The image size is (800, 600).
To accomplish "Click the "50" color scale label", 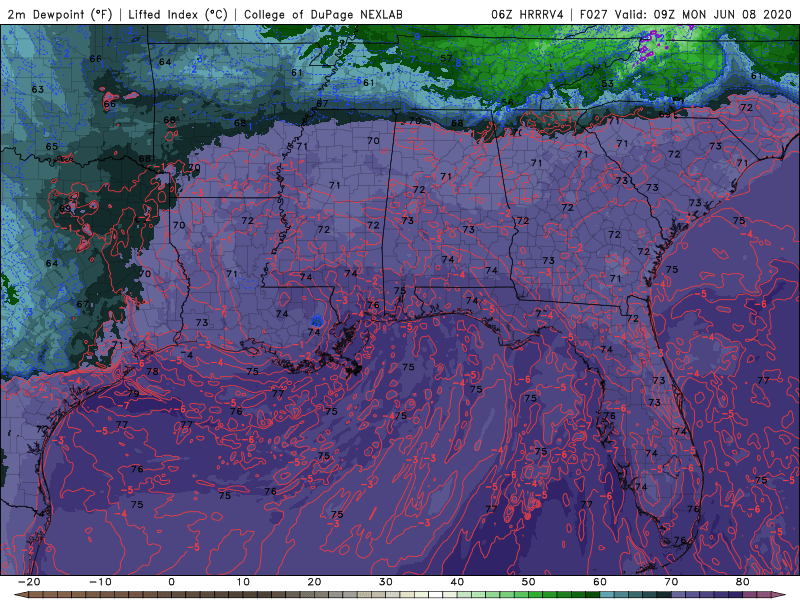I will pos(529,582).
